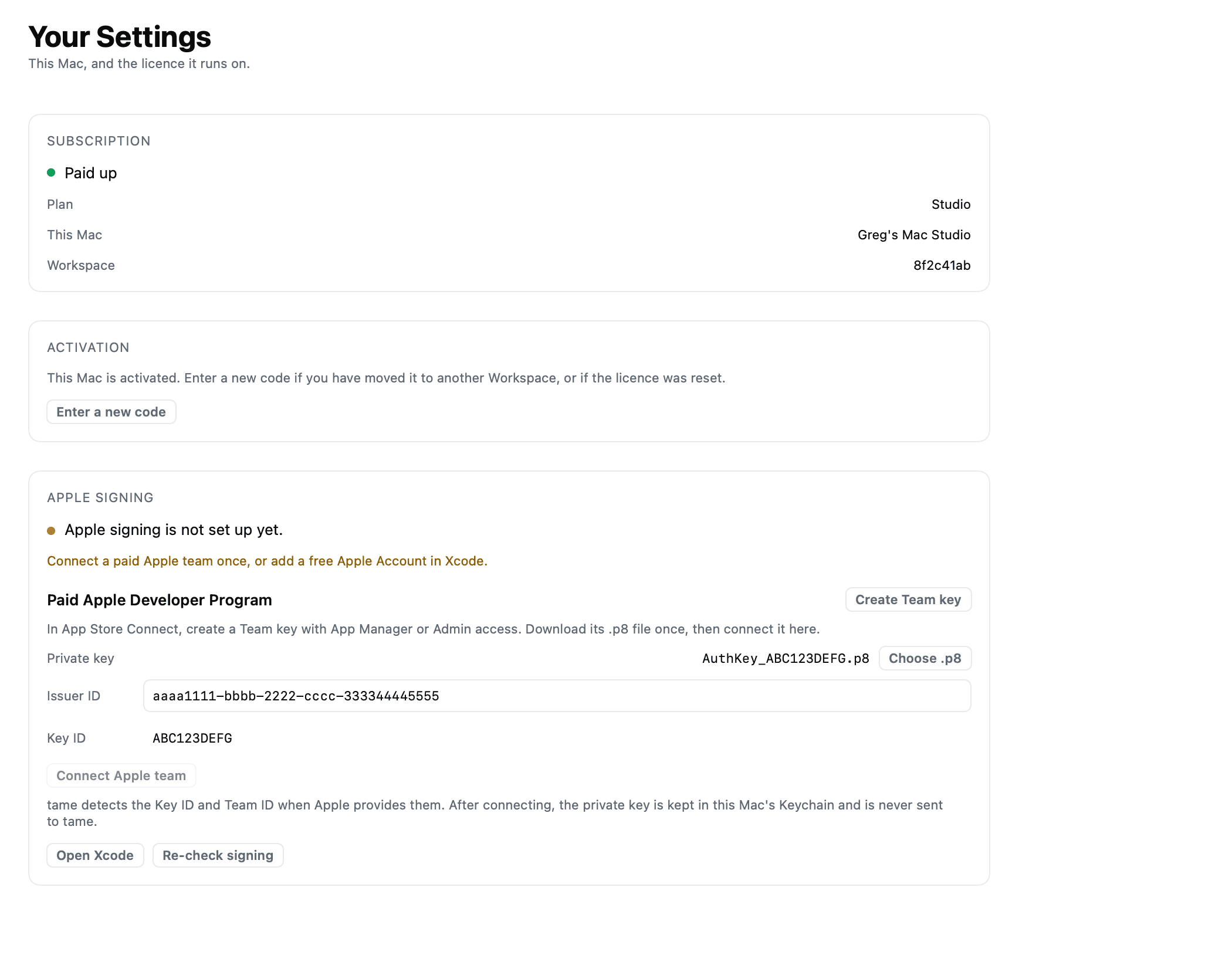Click the Paid up status text

91,173
